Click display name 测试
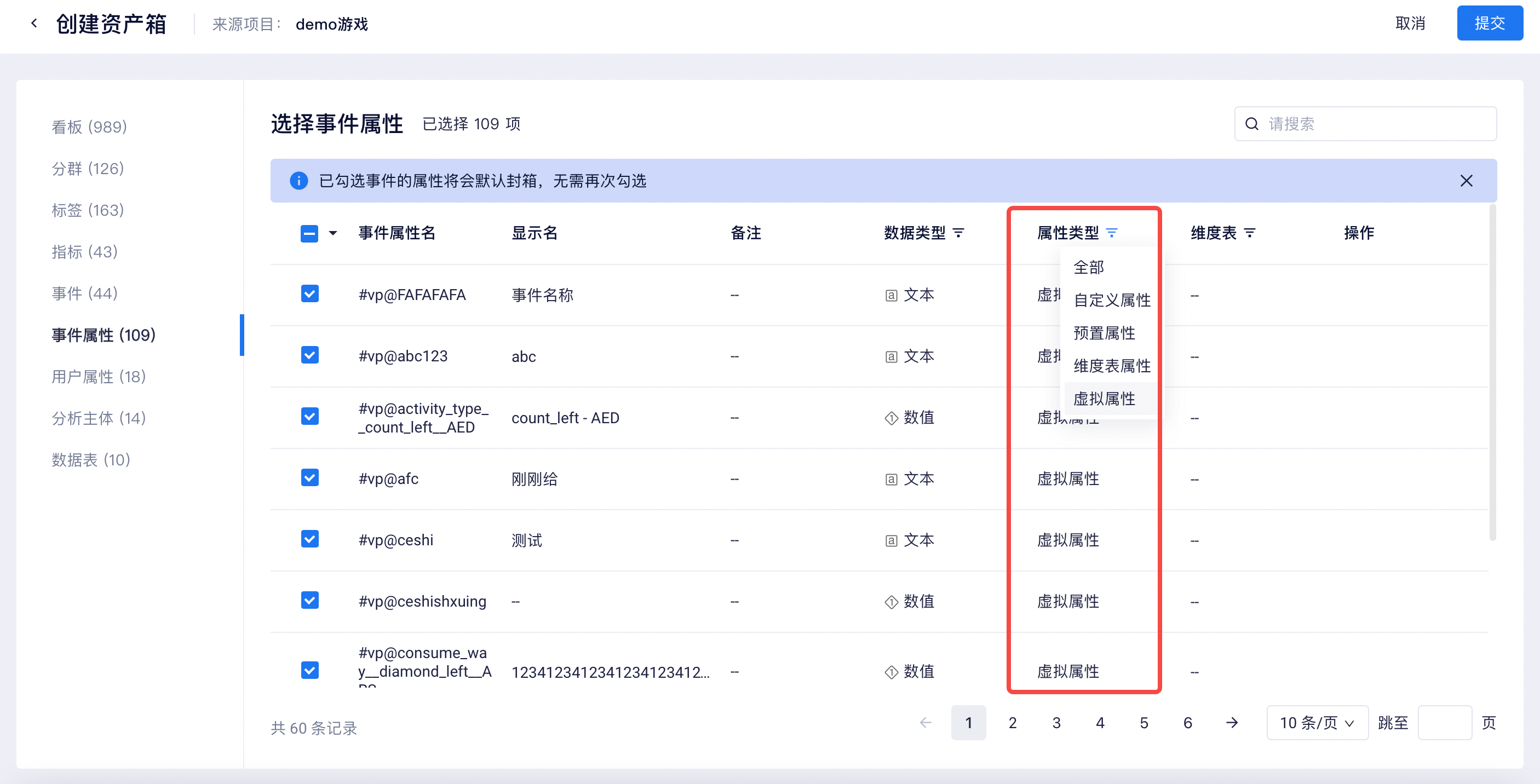The image size is (1540, 784). click(527, 541)
